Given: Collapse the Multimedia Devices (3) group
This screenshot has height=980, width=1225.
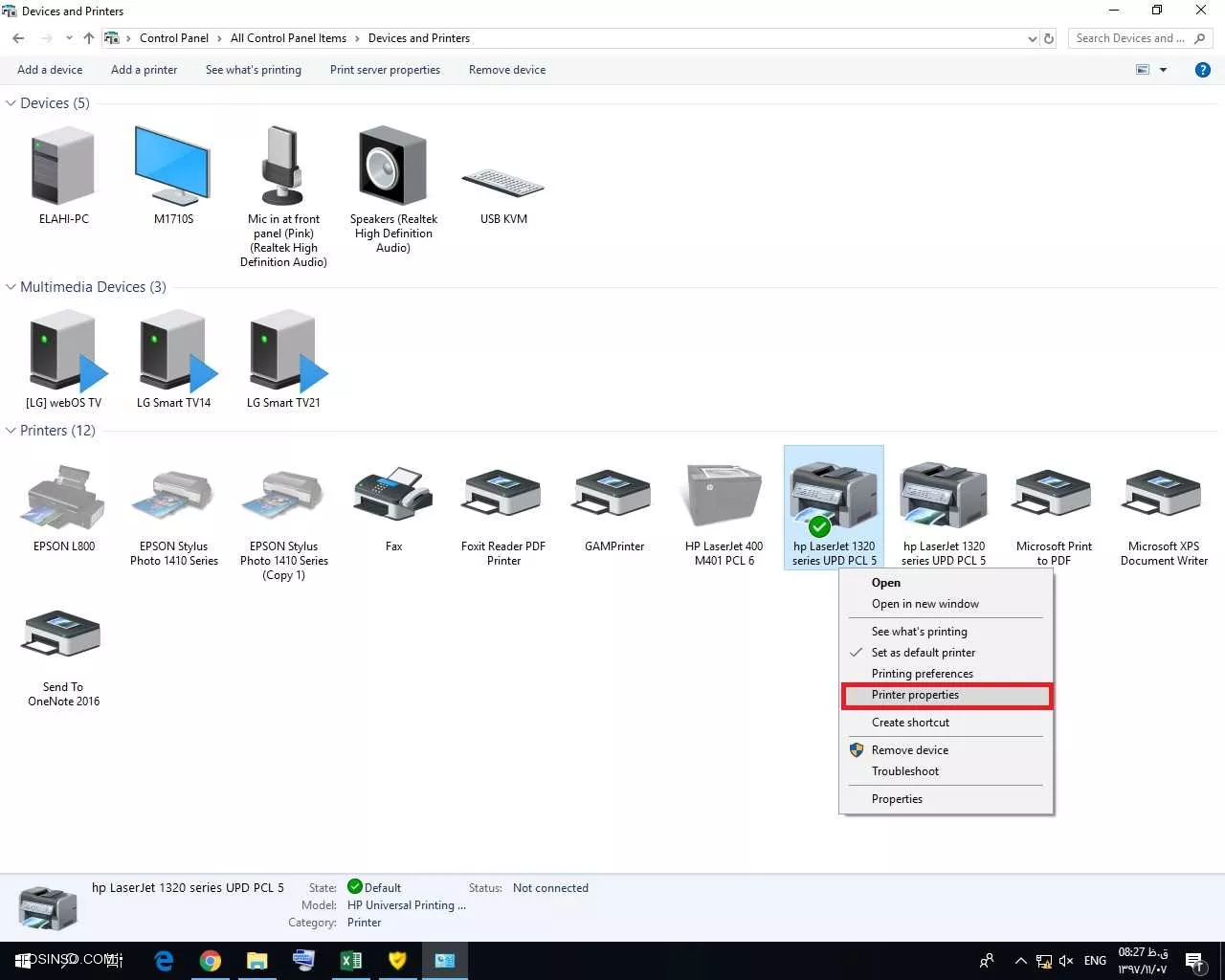Looking at the screenshot, I should tap(11, 287).
